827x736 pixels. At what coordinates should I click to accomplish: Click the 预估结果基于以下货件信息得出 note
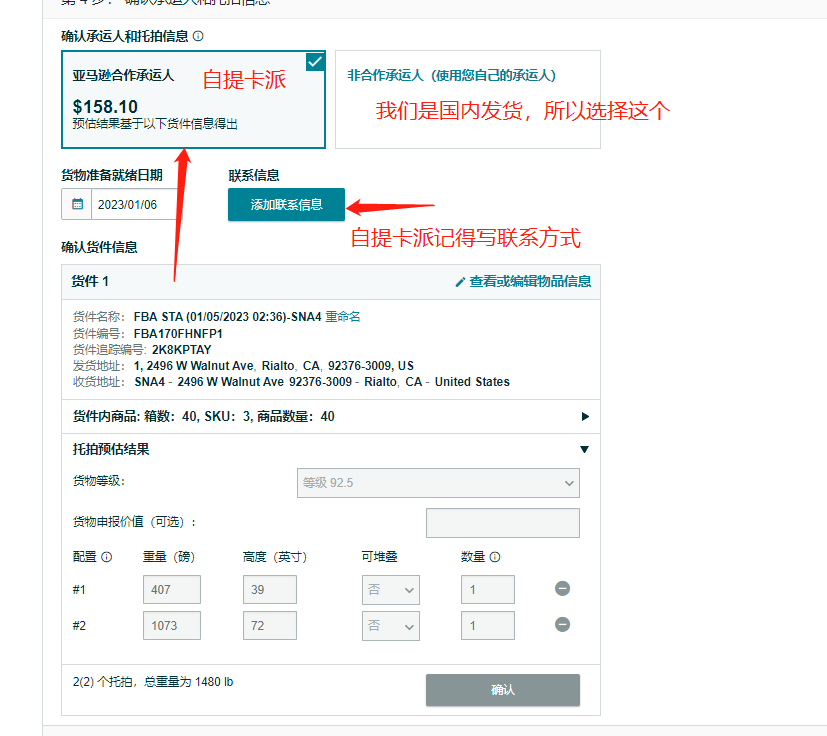coord(155,124)
